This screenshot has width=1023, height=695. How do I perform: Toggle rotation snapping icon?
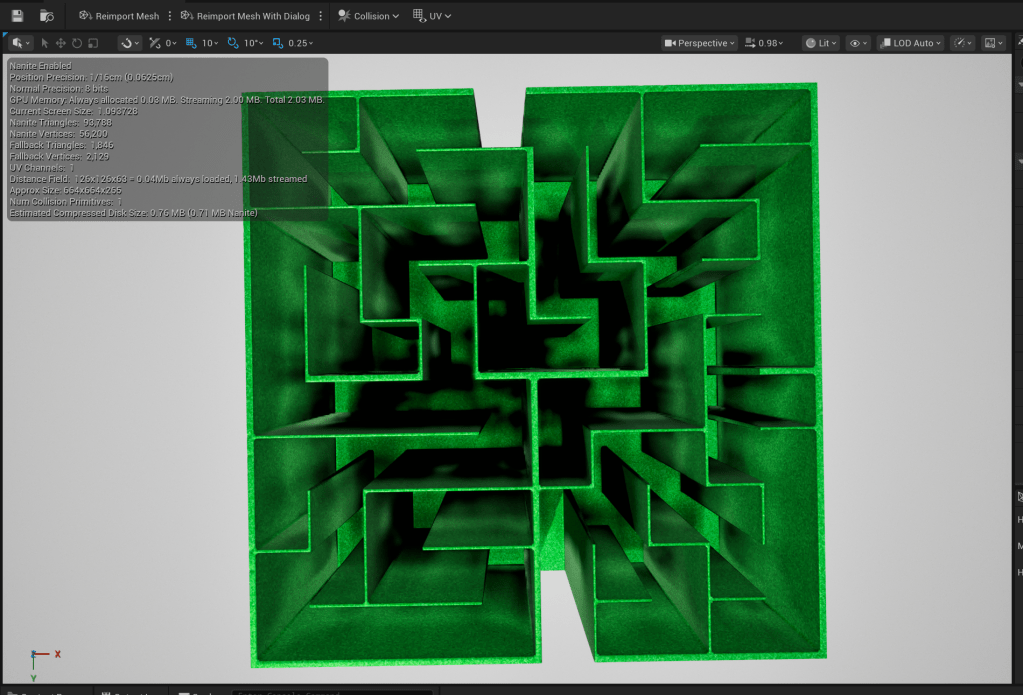(x=234, y=43)
